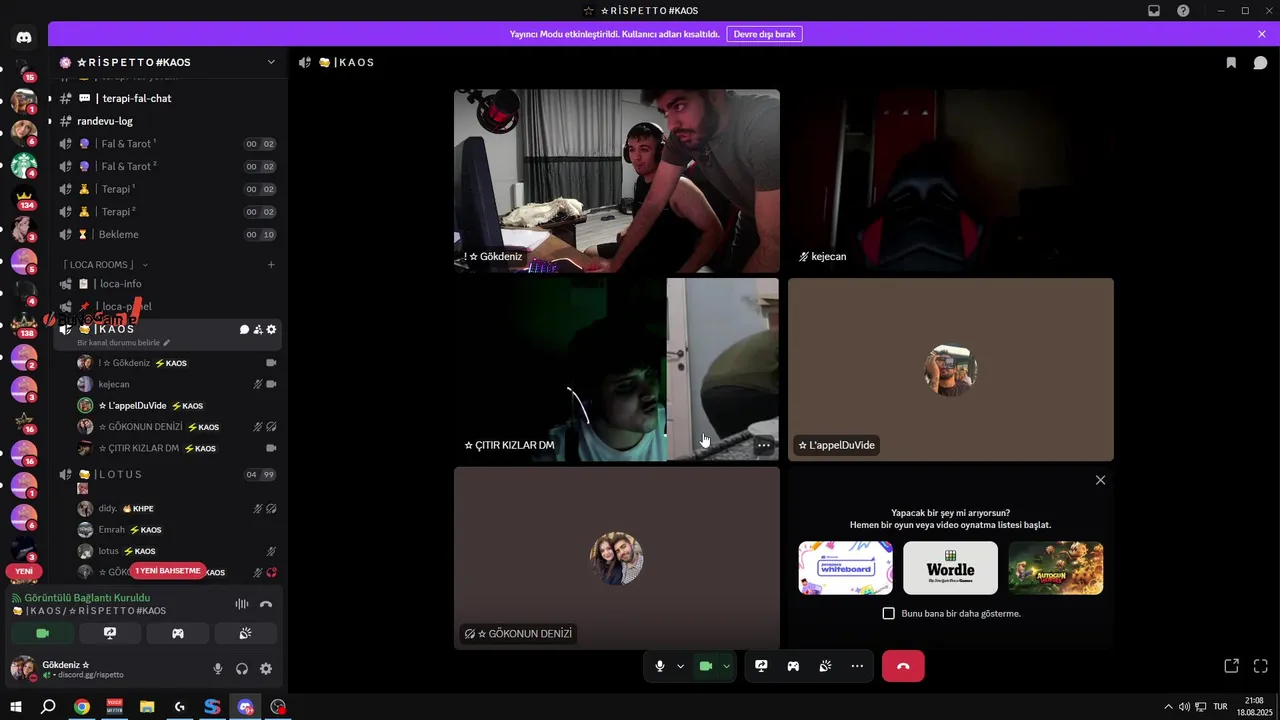Close the activity suggestion card
Screen dimensions: 1280x720
pos(1100,480)
